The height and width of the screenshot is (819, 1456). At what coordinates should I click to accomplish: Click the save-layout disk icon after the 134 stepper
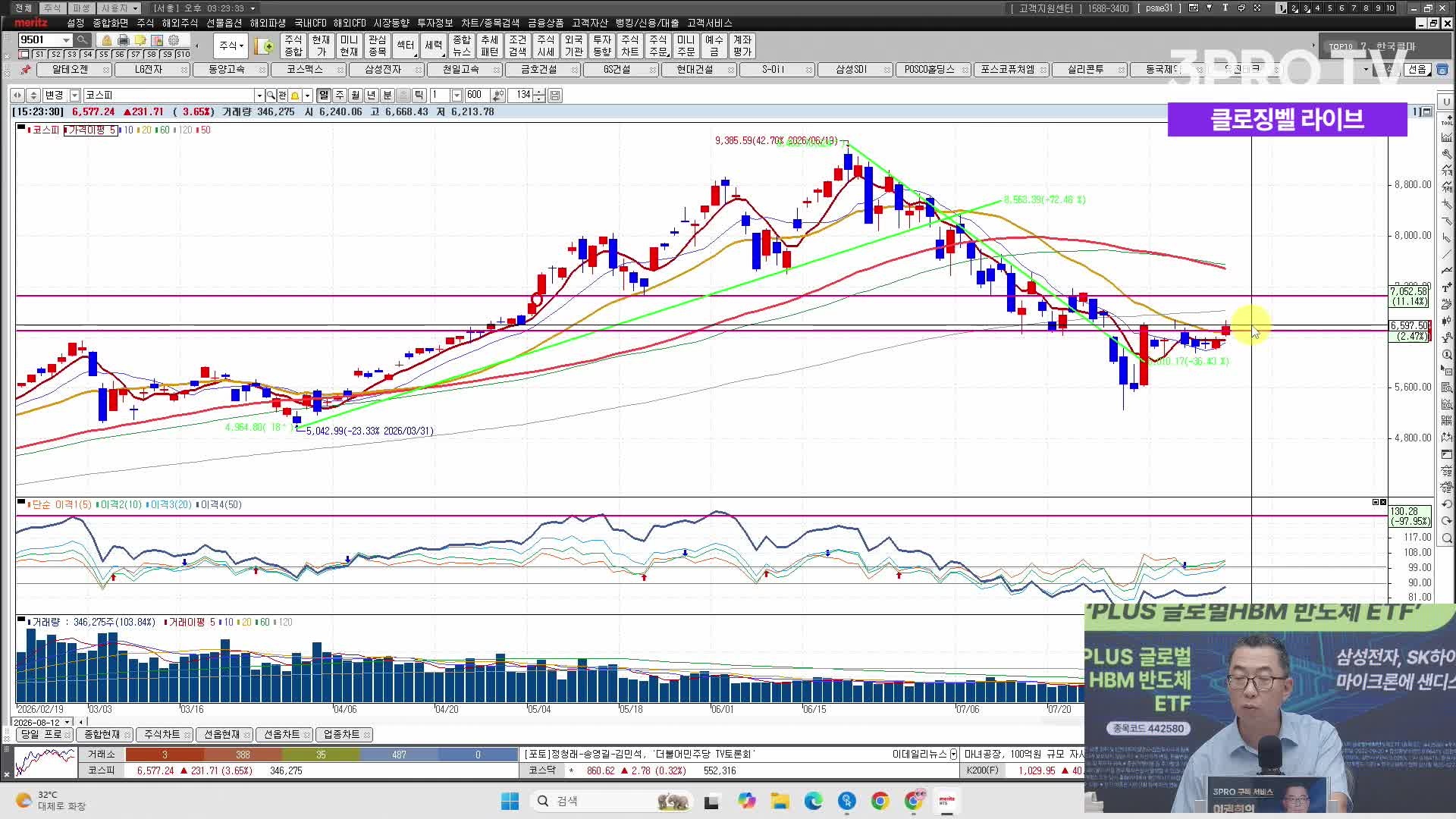[x=555, y=96]
